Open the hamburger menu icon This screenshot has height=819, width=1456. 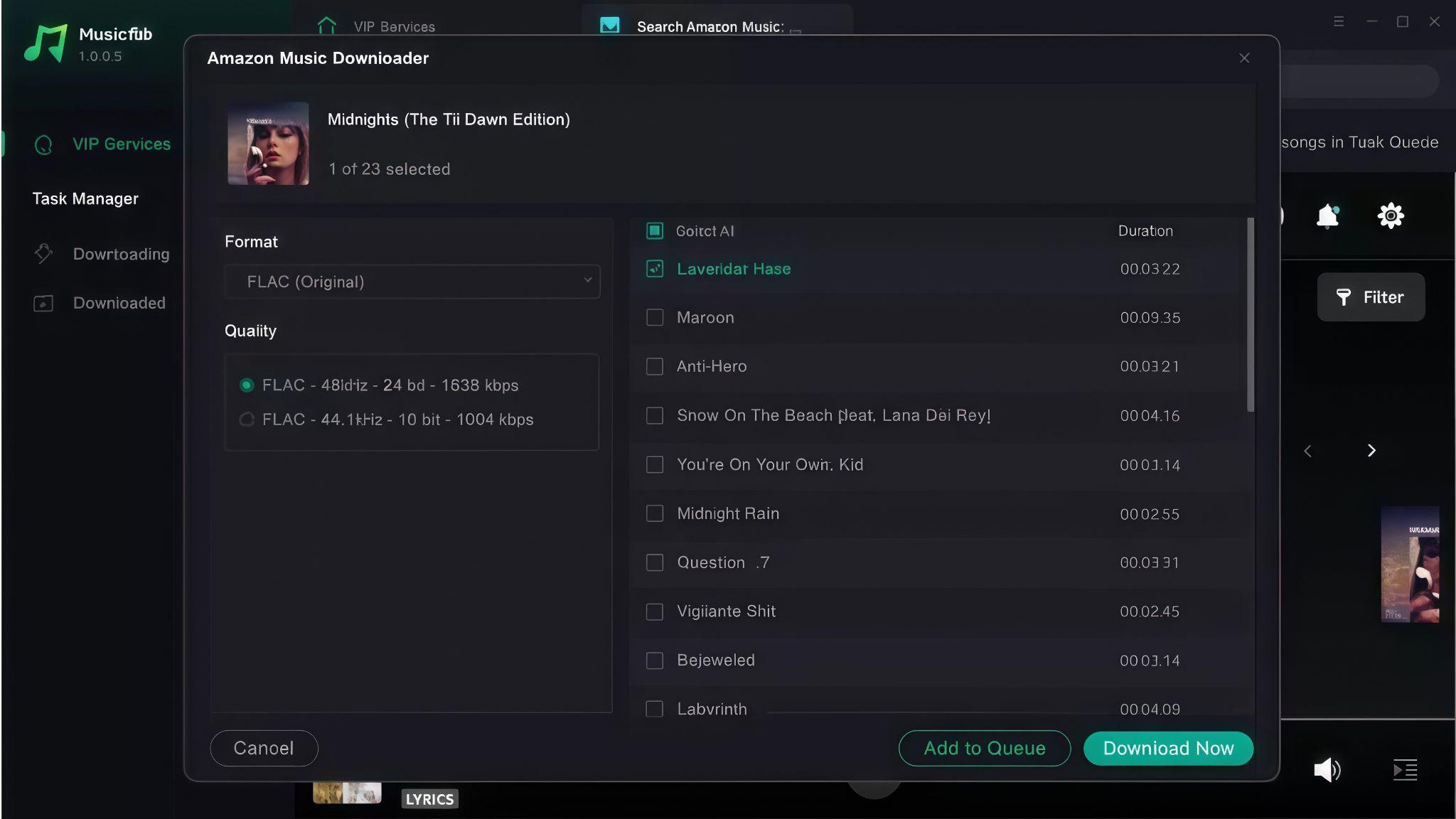(1339, 22)
